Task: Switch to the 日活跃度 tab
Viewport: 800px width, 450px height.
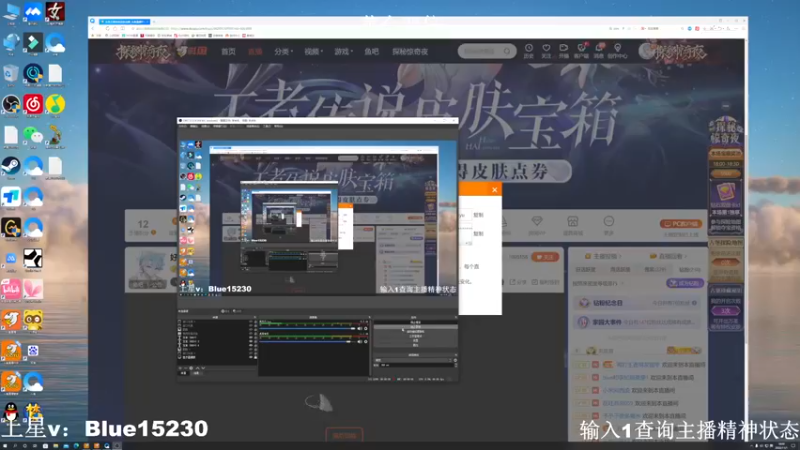Action: pyautogui.click(x=585, y=269)
